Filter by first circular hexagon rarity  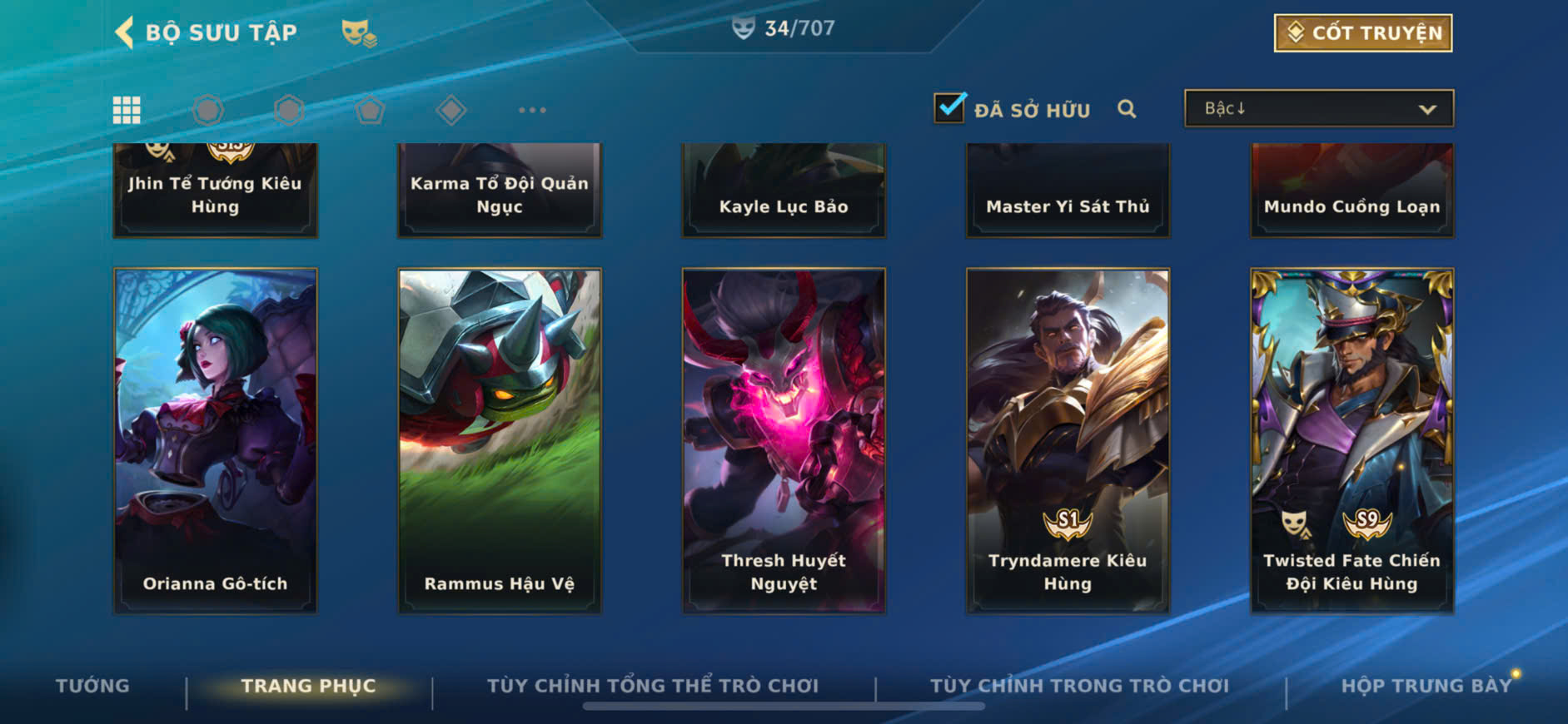coord(208,110)
